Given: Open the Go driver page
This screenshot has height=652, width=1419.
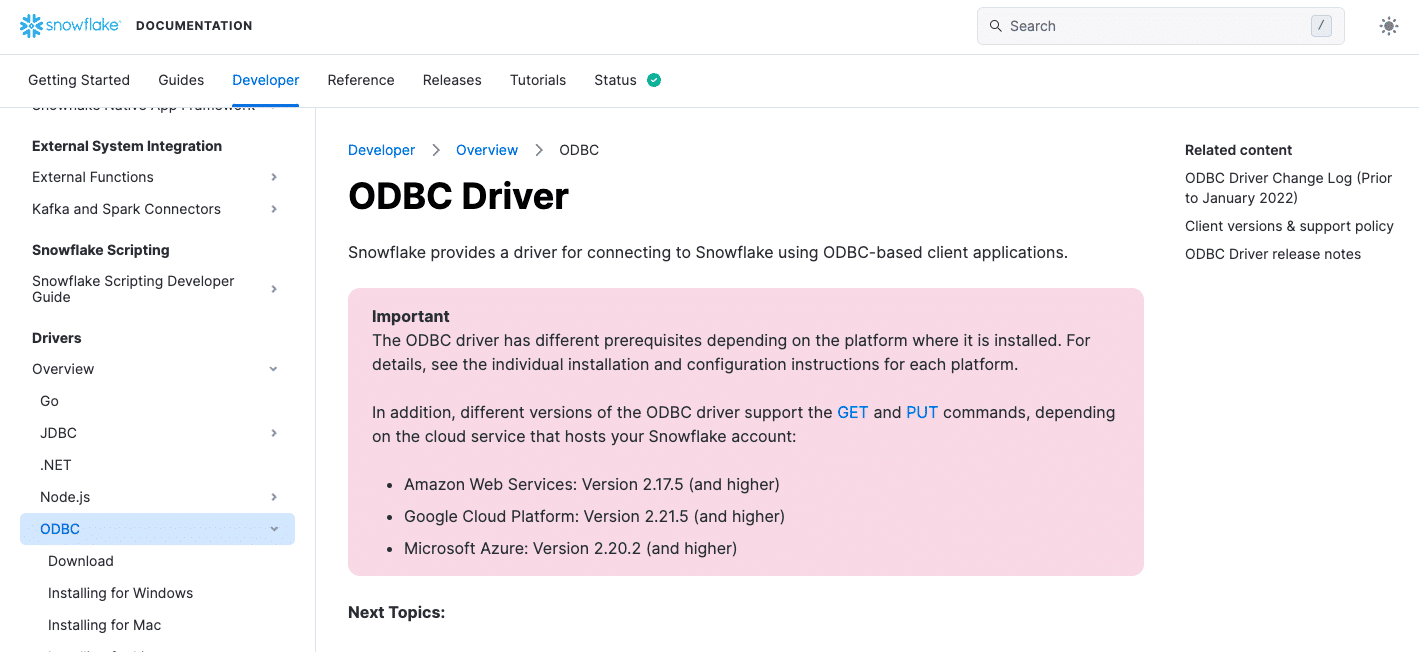Looking at the screenshot, I should tap(49, 401).
